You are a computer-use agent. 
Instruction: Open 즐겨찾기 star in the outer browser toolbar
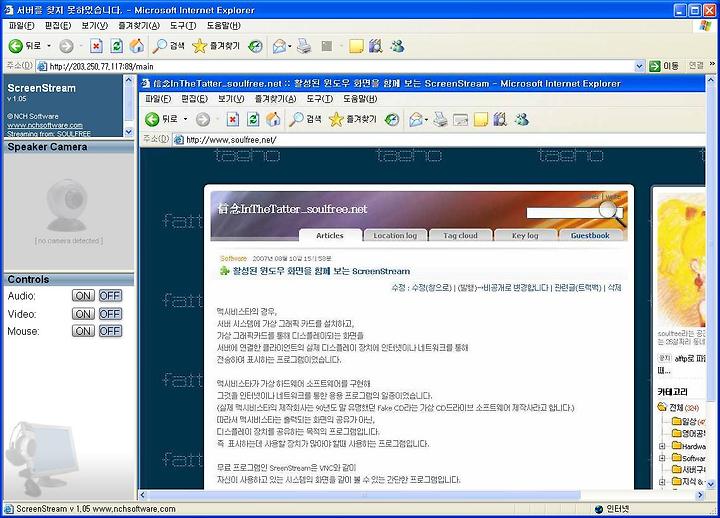click(216, 45)
